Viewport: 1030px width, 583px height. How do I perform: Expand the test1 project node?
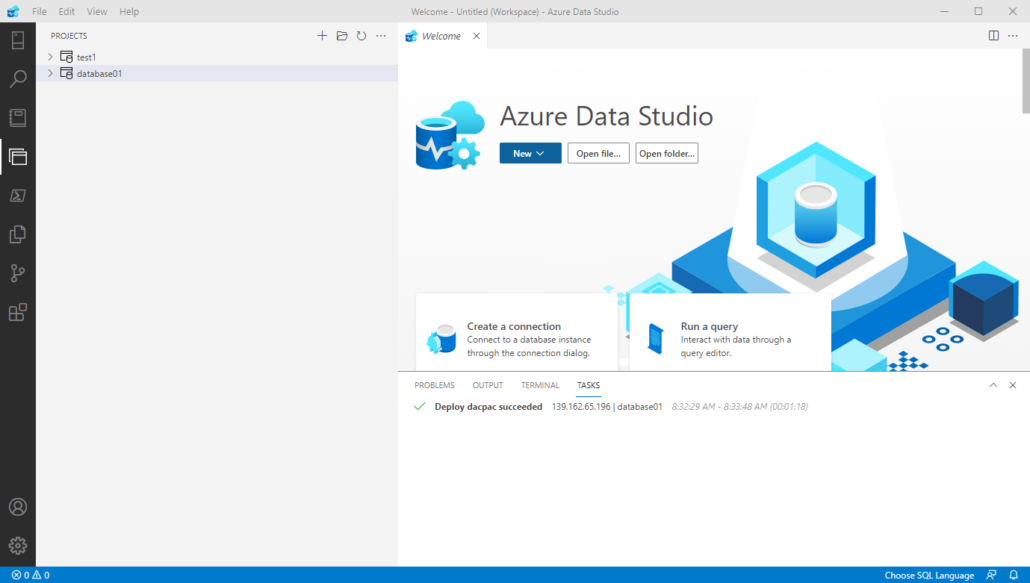(50, 57)
